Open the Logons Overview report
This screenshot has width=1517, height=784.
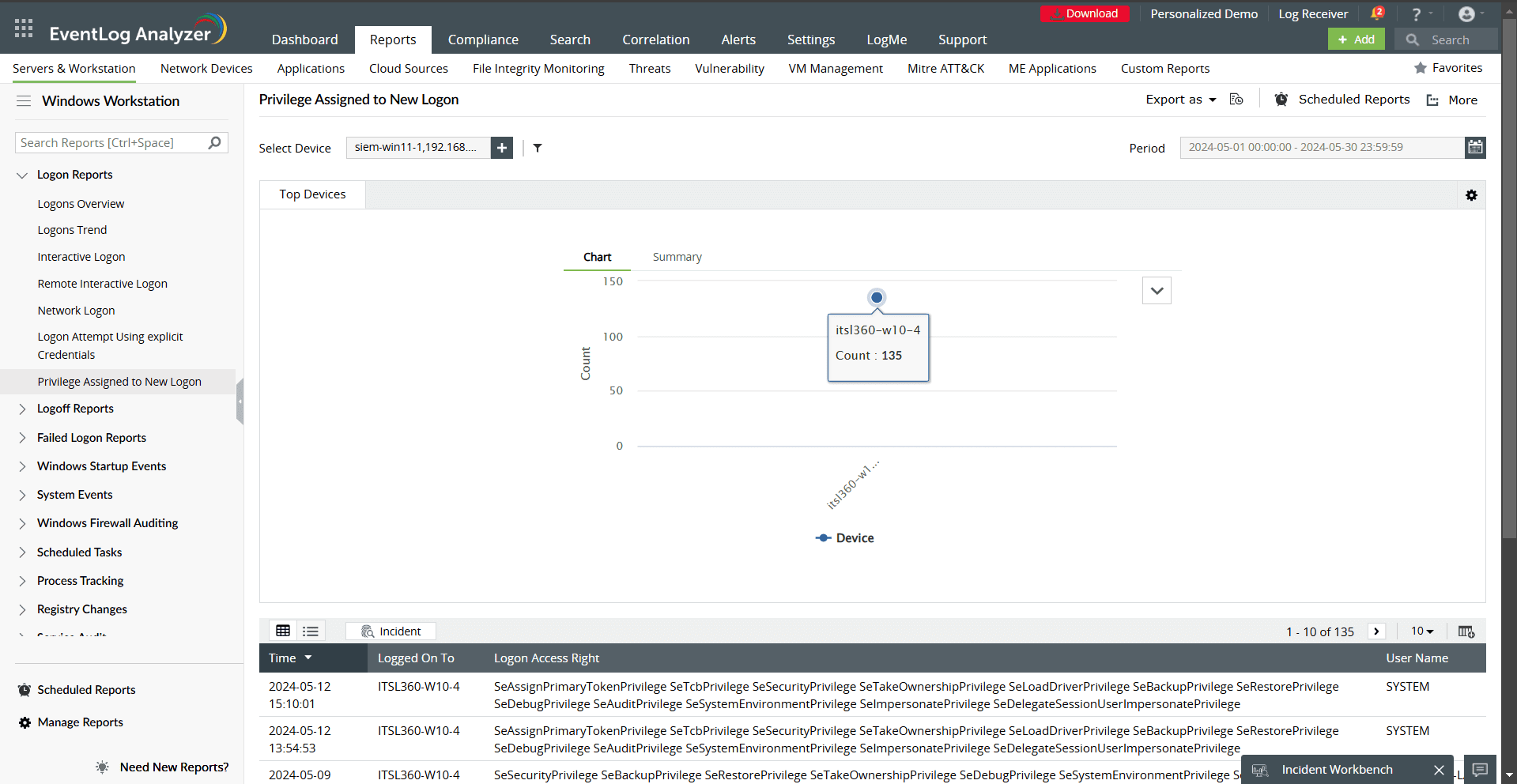click(81, 204)
